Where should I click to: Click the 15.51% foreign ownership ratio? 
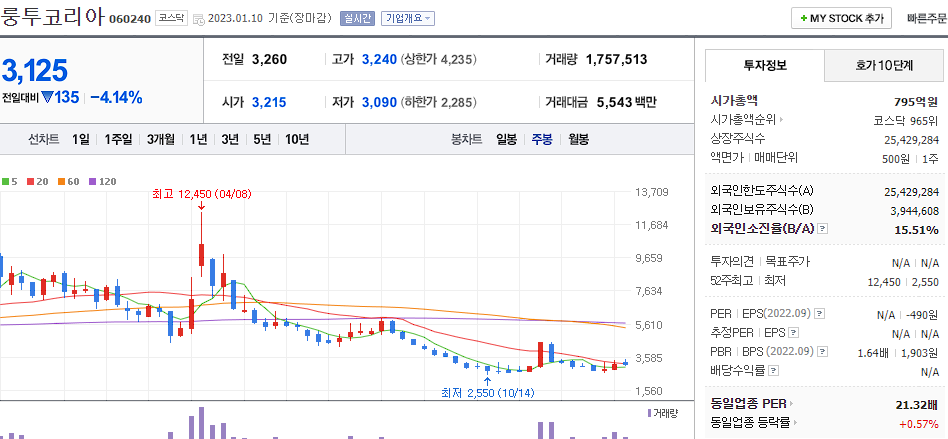916,230
